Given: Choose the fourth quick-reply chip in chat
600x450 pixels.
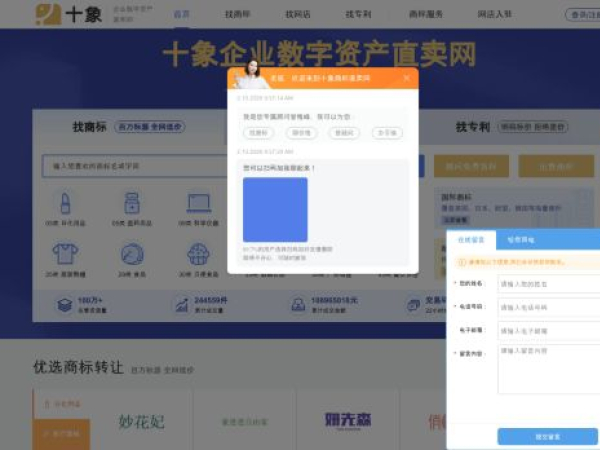Looking at the screenshot, I should pos(387,133).
